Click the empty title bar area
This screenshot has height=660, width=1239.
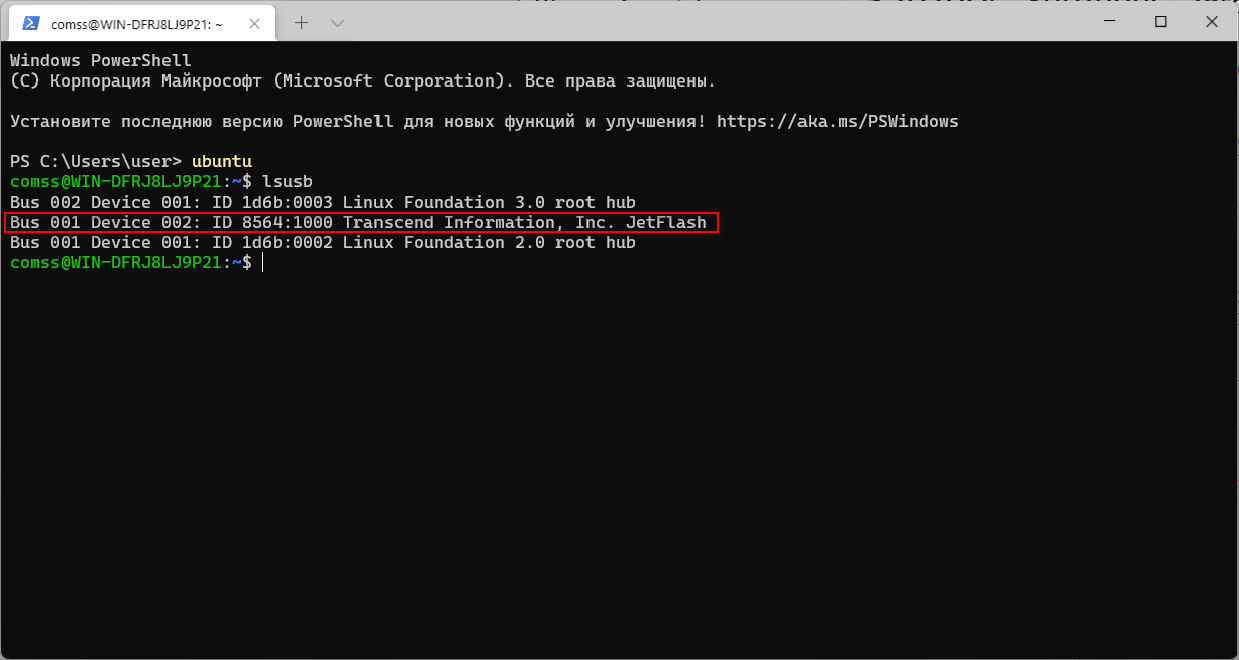point(700,22)
